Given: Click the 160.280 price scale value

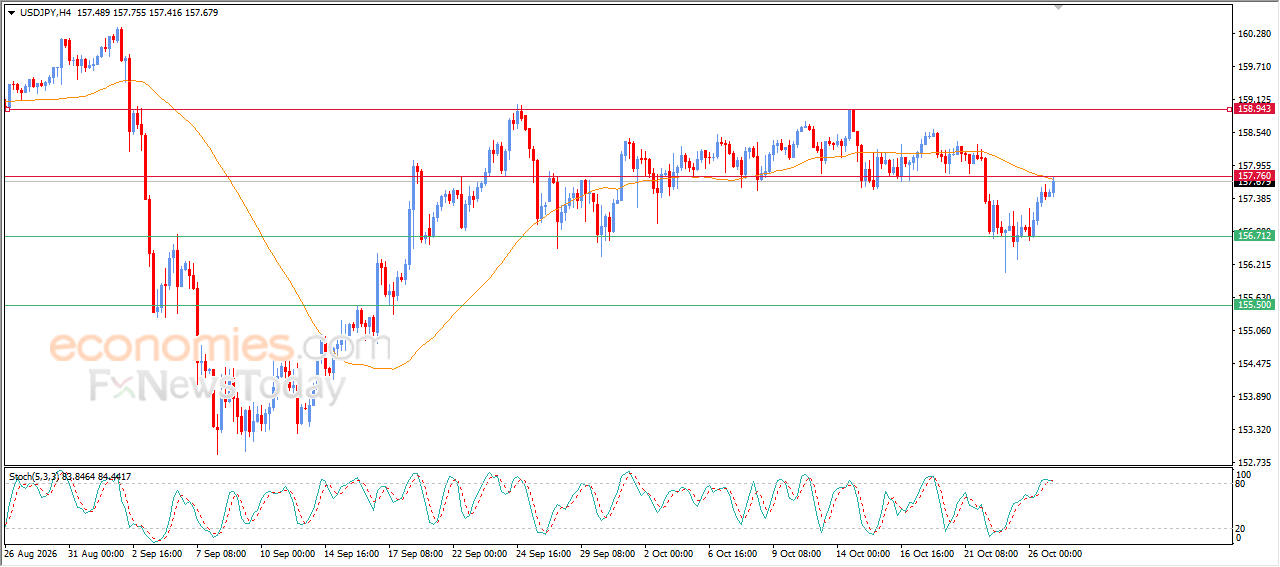Looking at the screenshot, I should tap(1254, 34).
